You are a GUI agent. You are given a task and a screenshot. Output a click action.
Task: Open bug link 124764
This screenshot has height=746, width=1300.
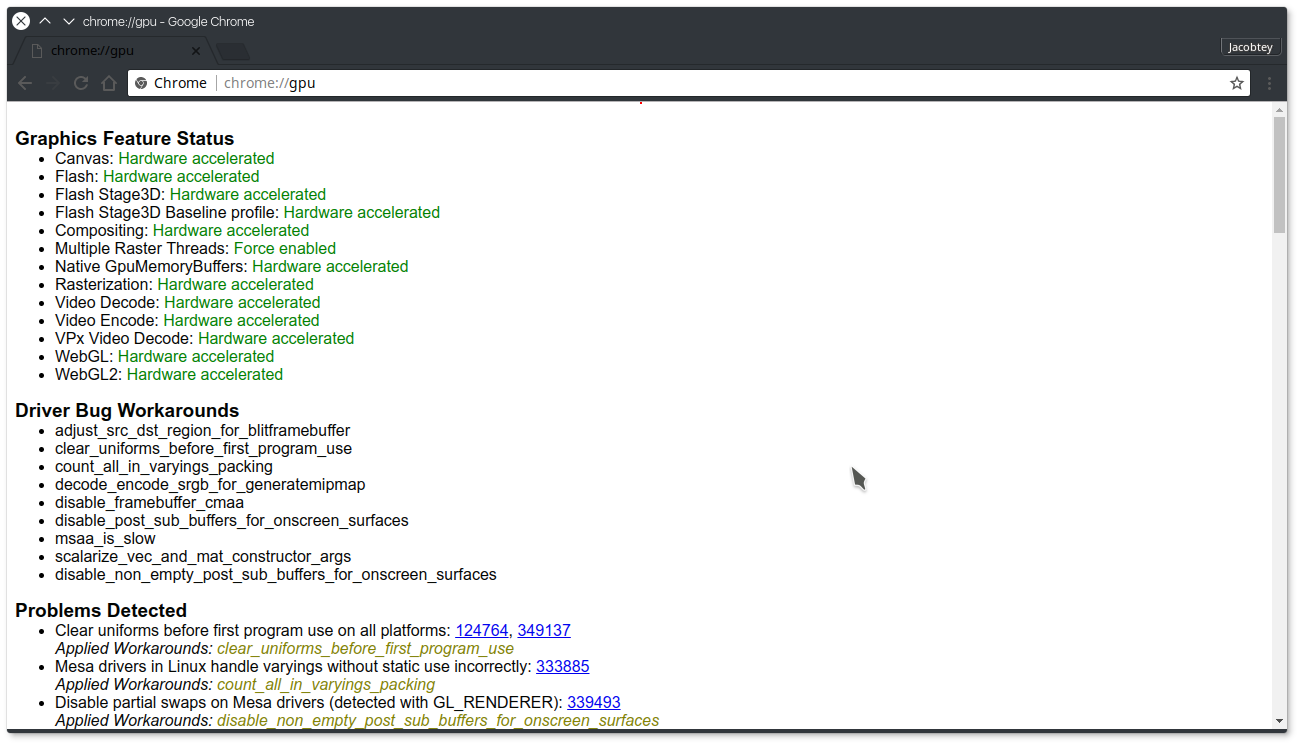click(x=482, y=630)
